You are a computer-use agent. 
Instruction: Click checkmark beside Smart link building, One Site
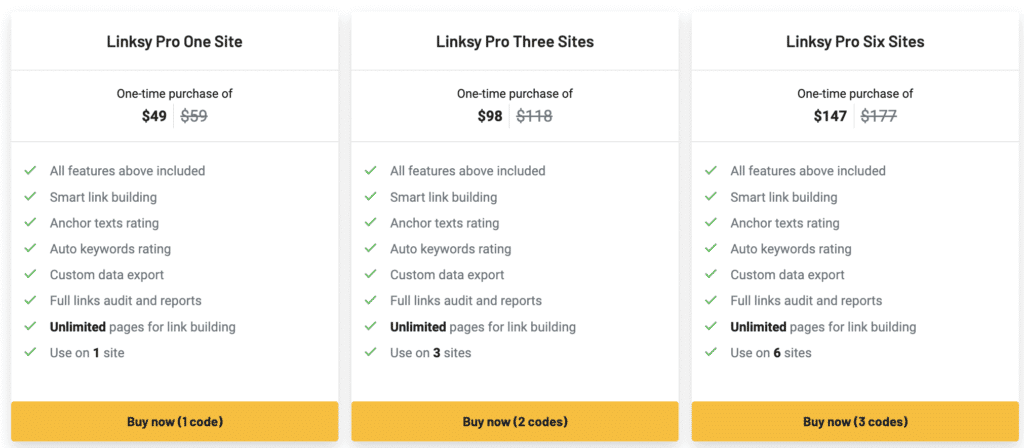coord(31,197)
